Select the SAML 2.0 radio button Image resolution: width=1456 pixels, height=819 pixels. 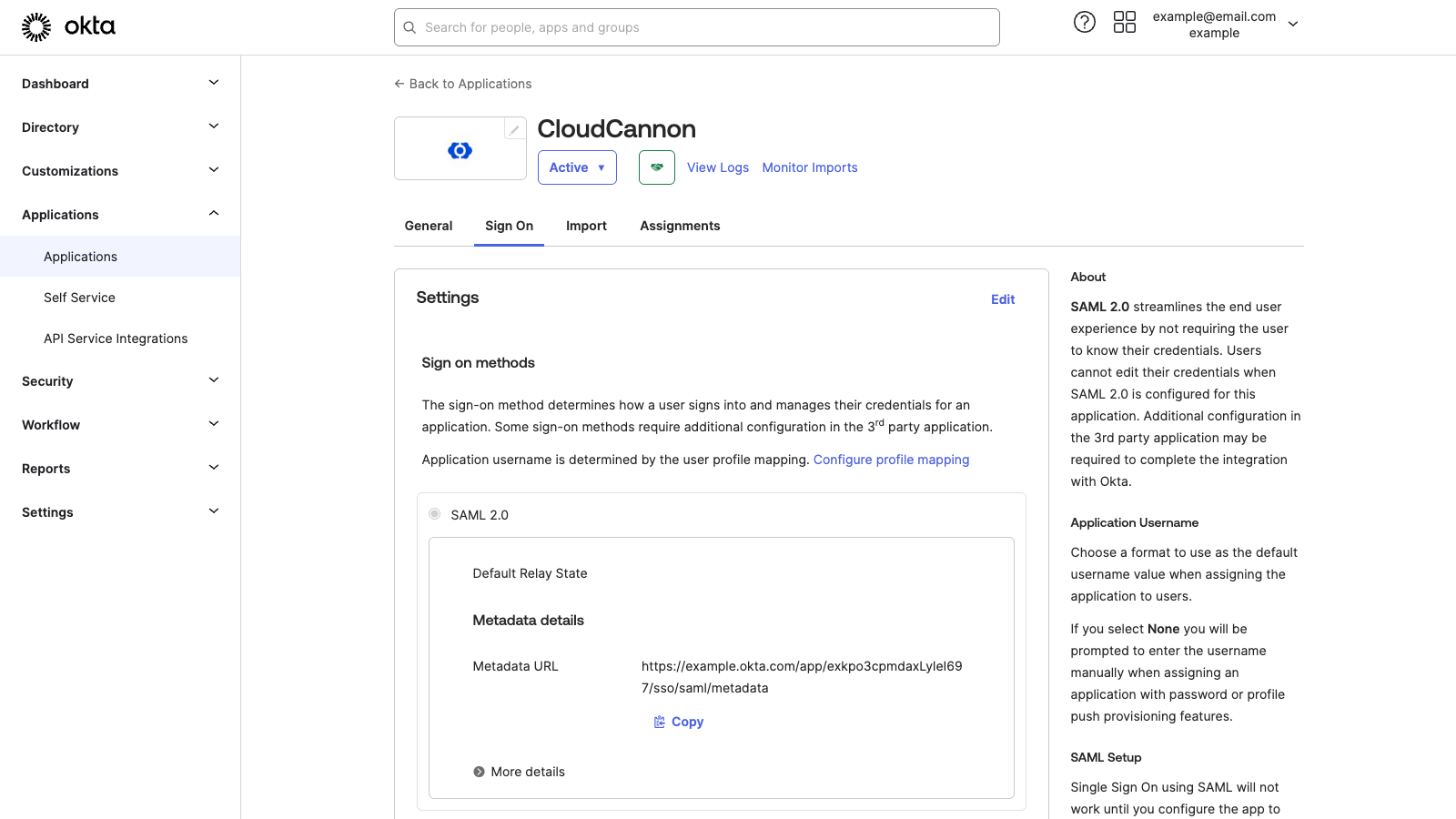click(434, 513)
